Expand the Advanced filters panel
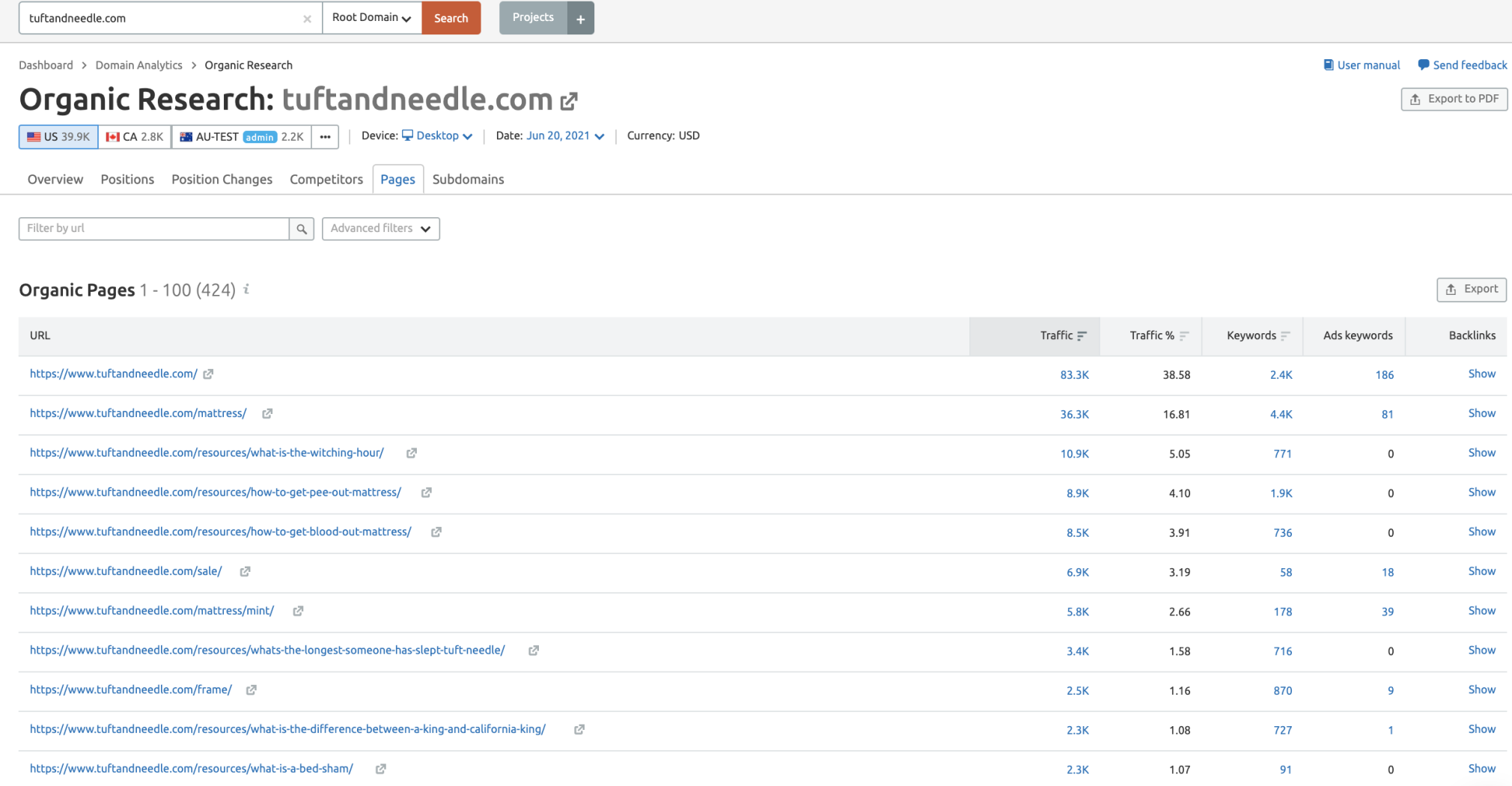Image resolution: width=1512 pixels, height=786 pixels. tap(380, 228)
